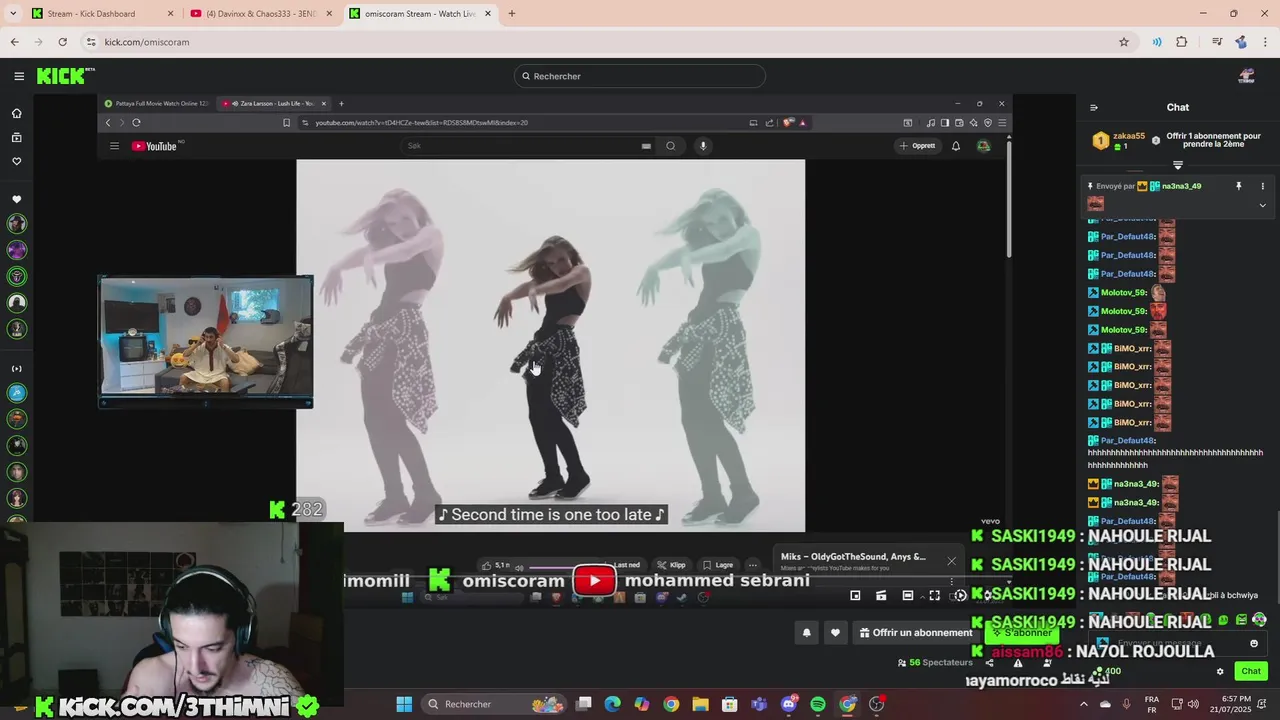This screenshot has height=720, width=1280.
Task: Close the Kick Dashboard tab
Action: tap(170, 14)
